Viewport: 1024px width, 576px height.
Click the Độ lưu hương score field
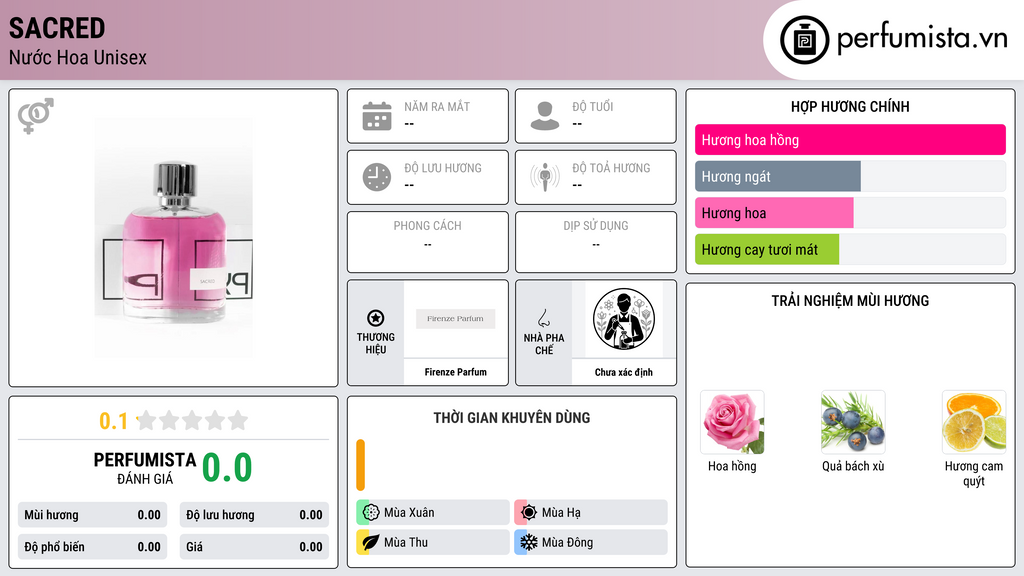click(254, 515)
